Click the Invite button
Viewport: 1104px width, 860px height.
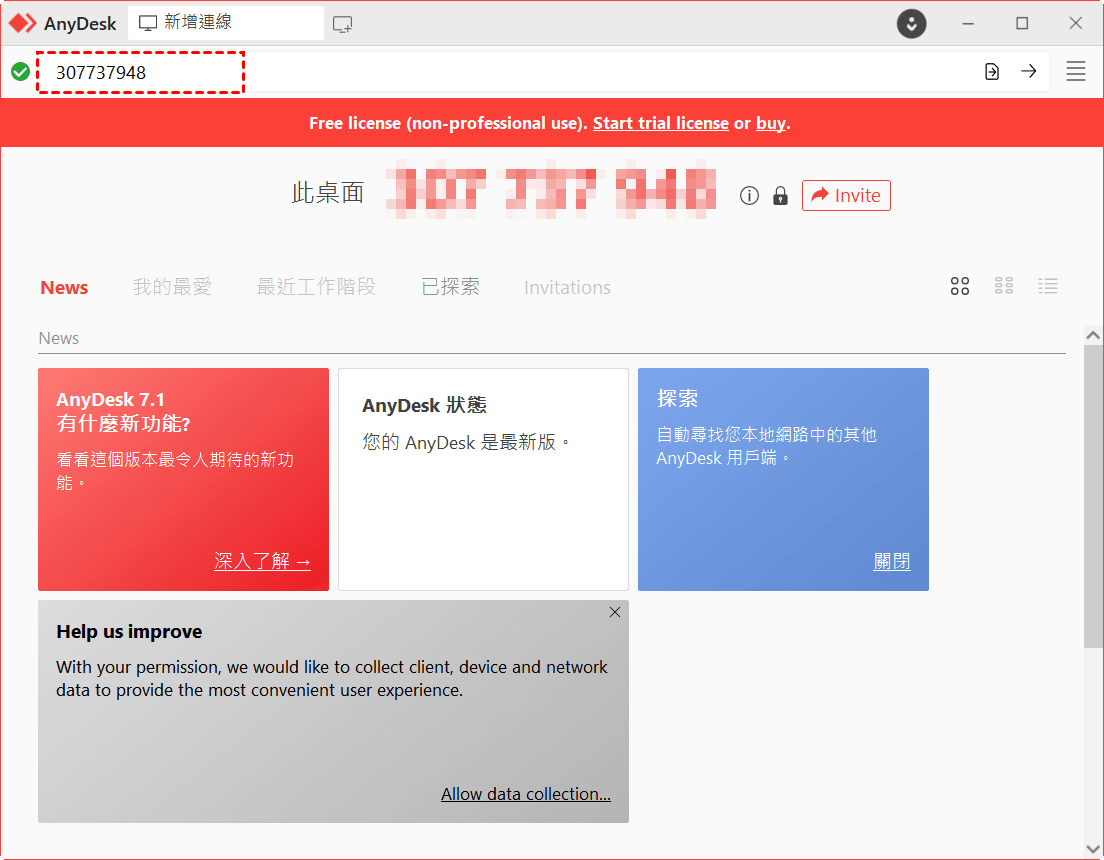coord(846,196)
